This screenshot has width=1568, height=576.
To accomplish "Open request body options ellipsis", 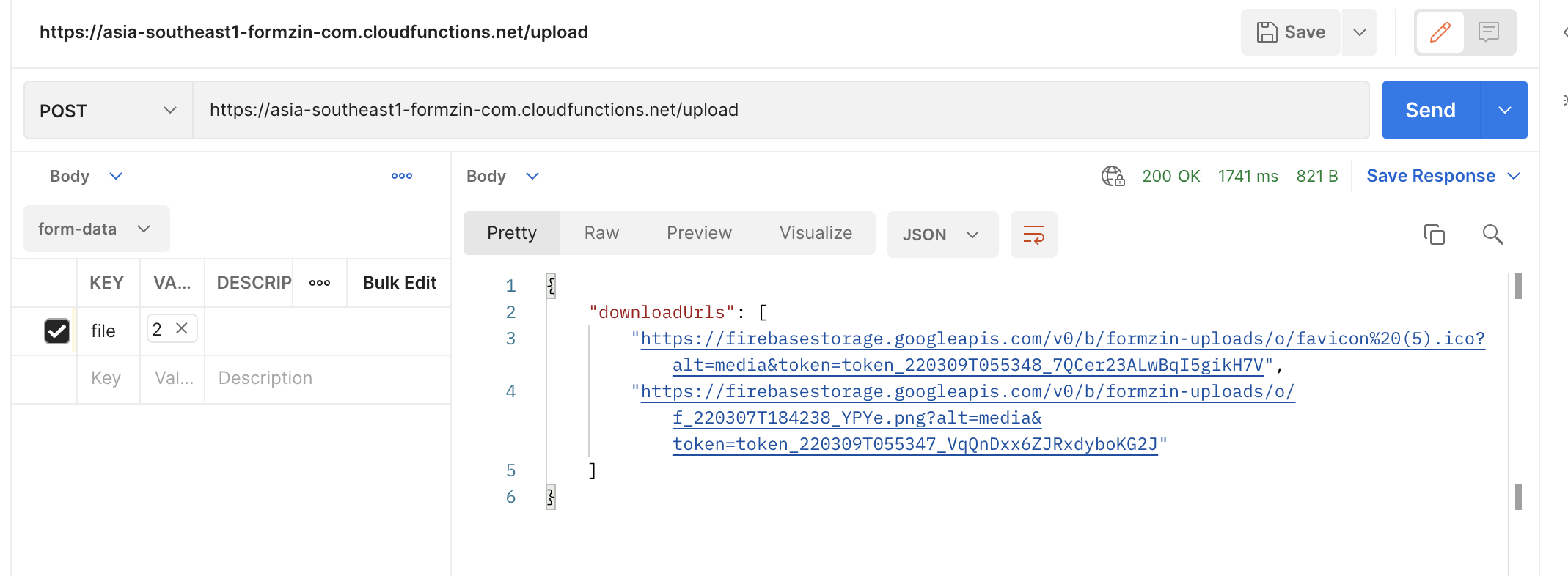I will pyautogui.click(x=401, y=176).
